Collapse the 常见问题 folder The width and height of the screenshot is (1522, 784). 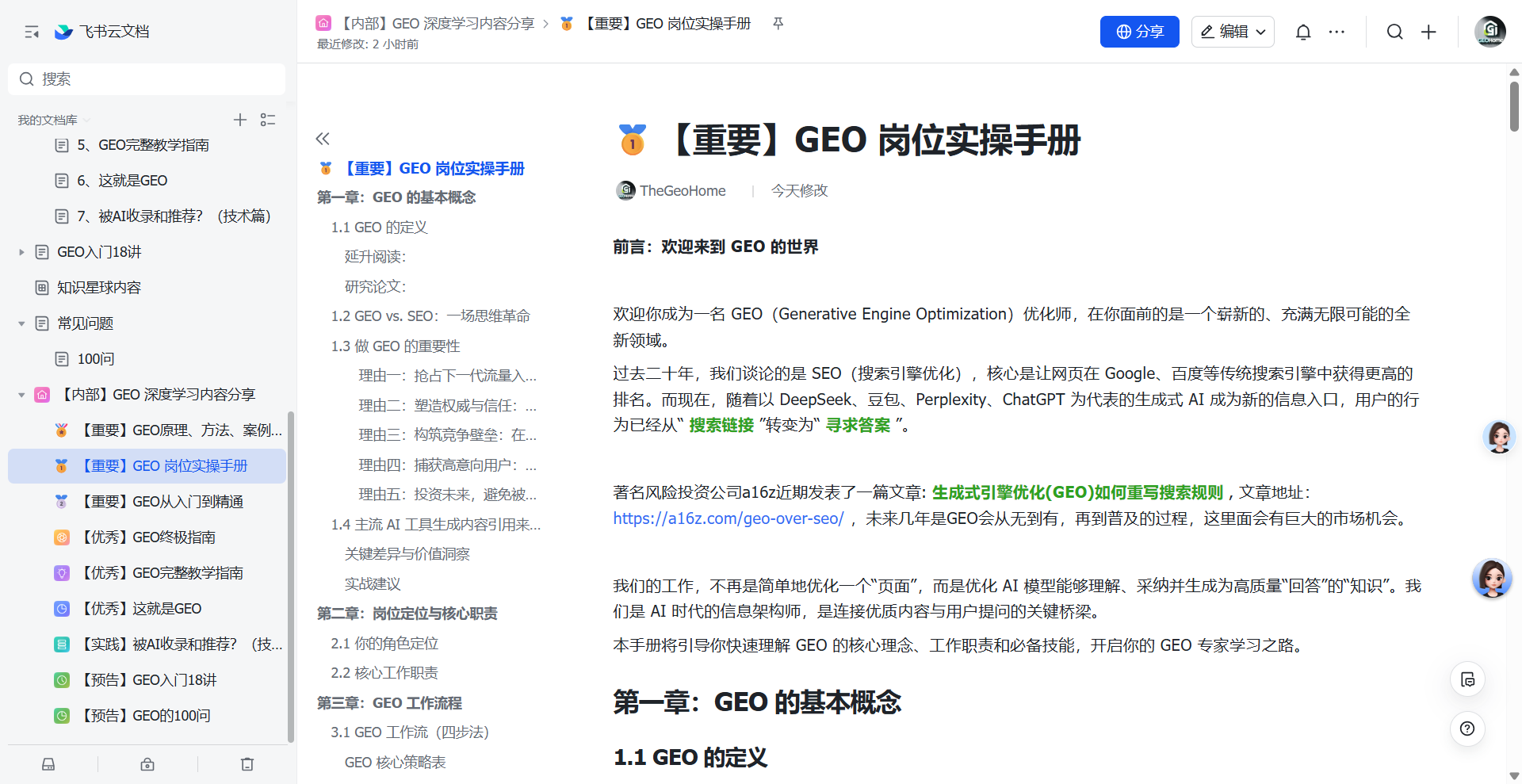click(21, 323)
